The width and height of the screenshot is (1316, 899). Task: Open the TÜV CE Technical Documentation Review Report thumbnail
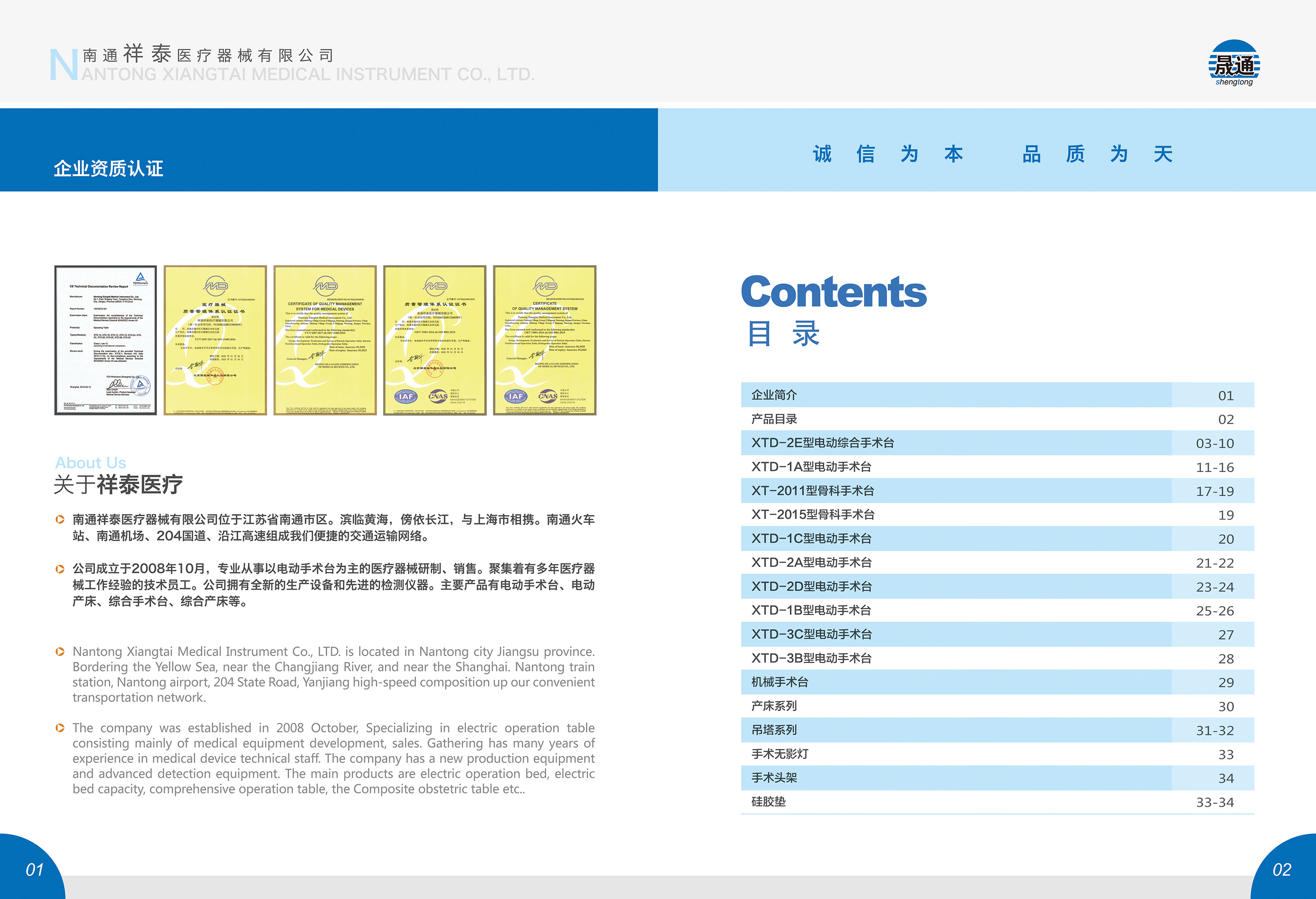coord(105,340)
